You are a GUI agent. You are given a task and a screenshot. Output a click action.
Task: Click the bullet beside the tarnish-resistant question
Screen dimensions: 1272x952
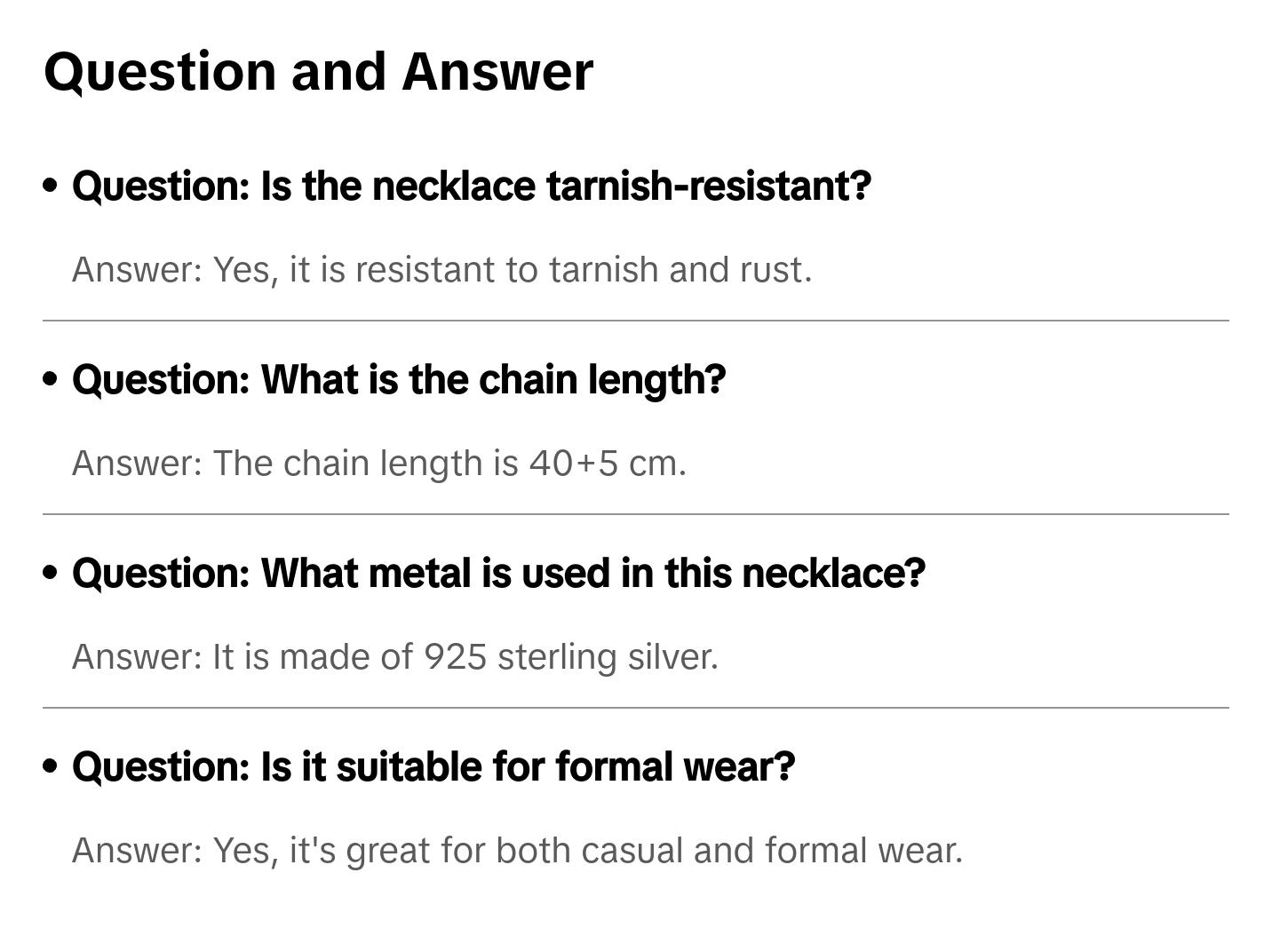click(51, 186)
